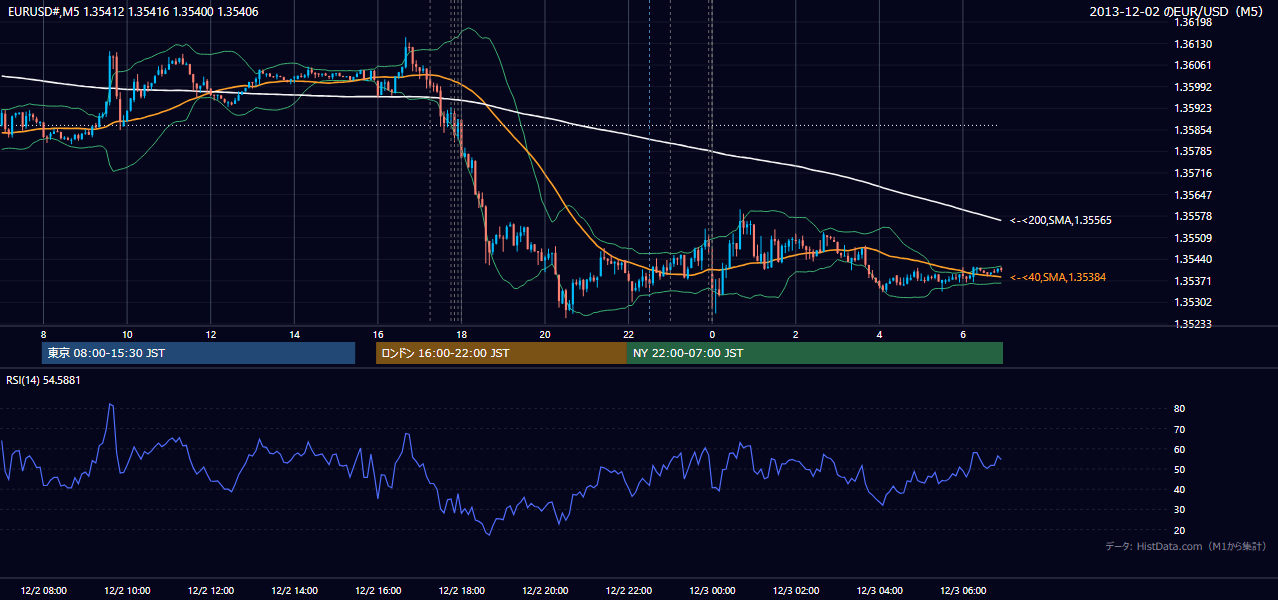Click price level 1.36061 on the axis

(x=1193, y=65)
